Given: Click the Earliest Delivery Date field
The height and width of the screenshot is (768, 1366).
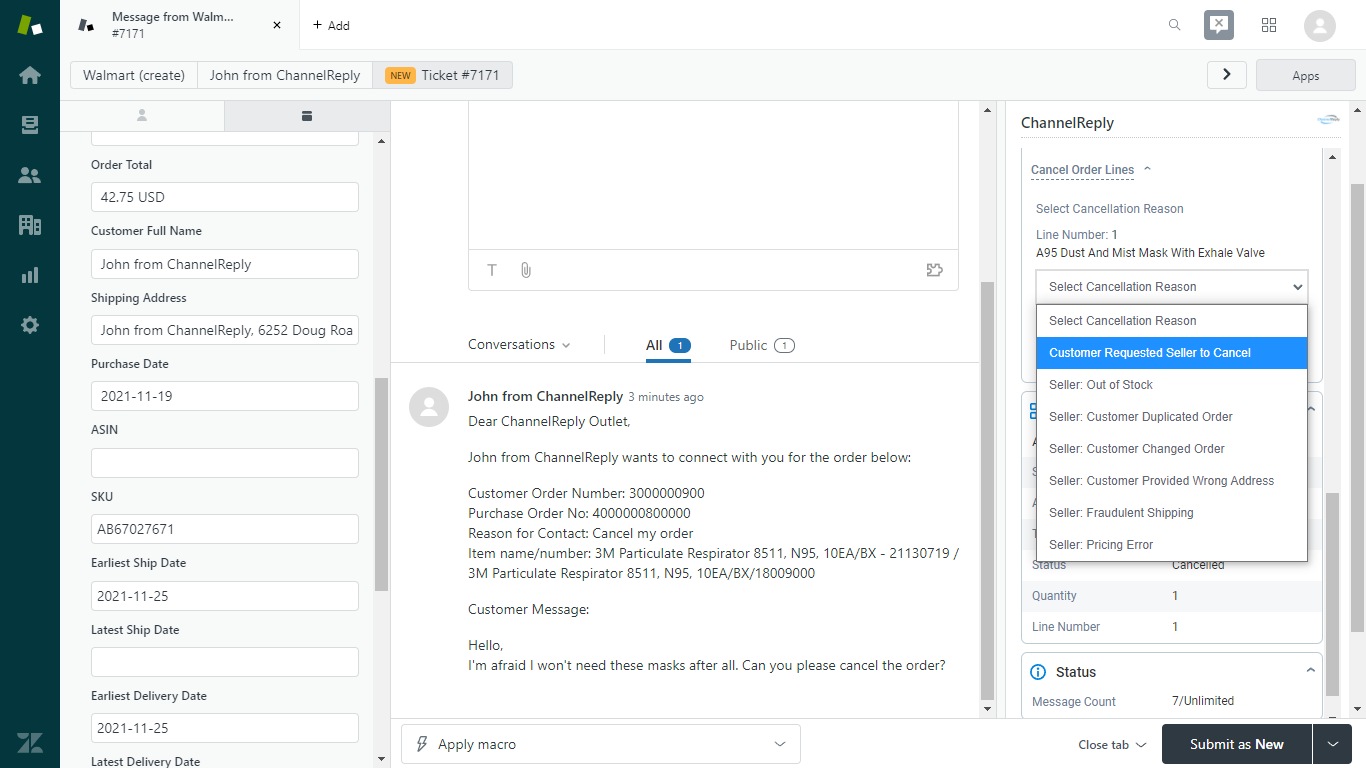Looking at the screenshot, I should tap(225, 728).
